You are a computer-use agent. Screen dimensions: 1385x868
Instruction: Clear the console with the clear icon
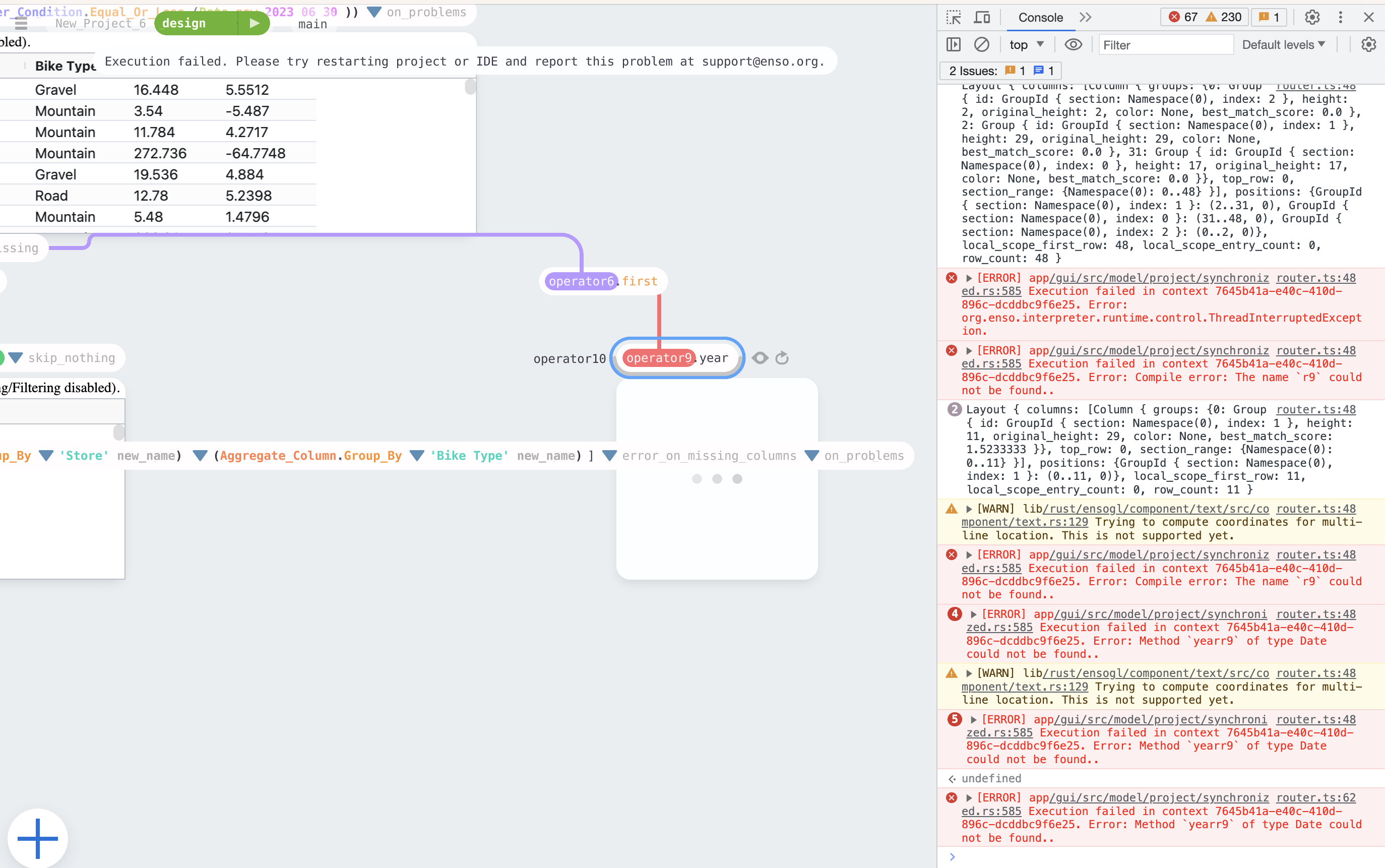pos(982,44)
